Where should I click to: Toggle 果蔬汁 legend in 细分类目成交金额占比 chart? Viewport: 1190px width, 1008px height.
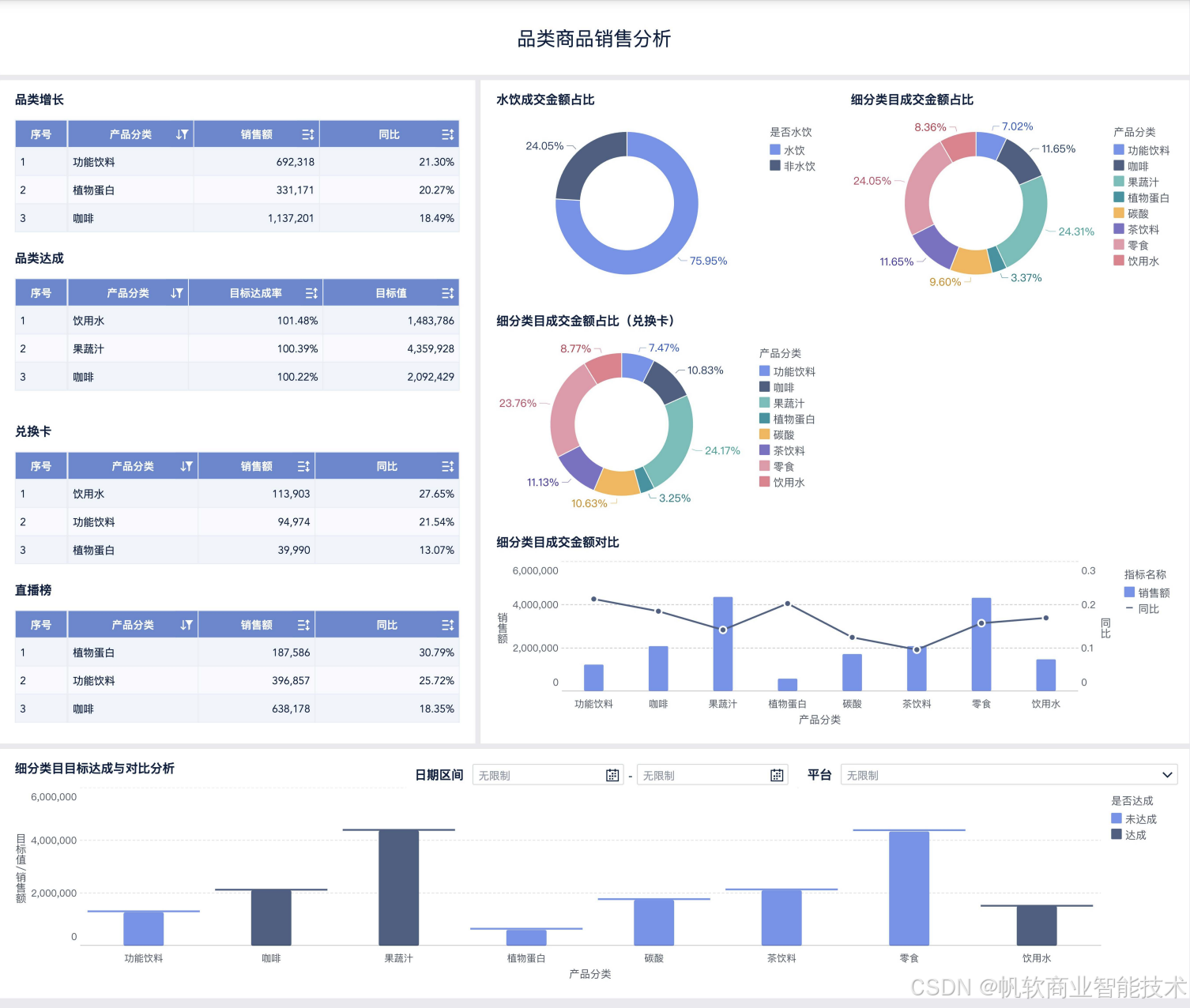(x=1136, y=182)
